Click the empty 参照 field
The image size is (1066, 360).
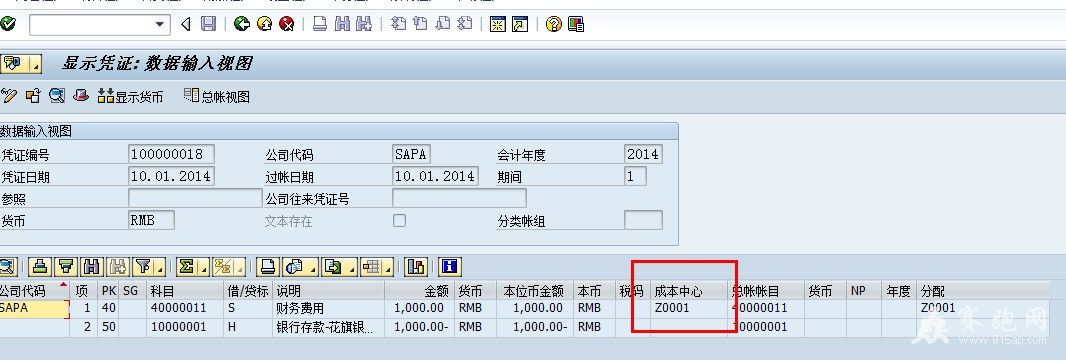[194, 198]
